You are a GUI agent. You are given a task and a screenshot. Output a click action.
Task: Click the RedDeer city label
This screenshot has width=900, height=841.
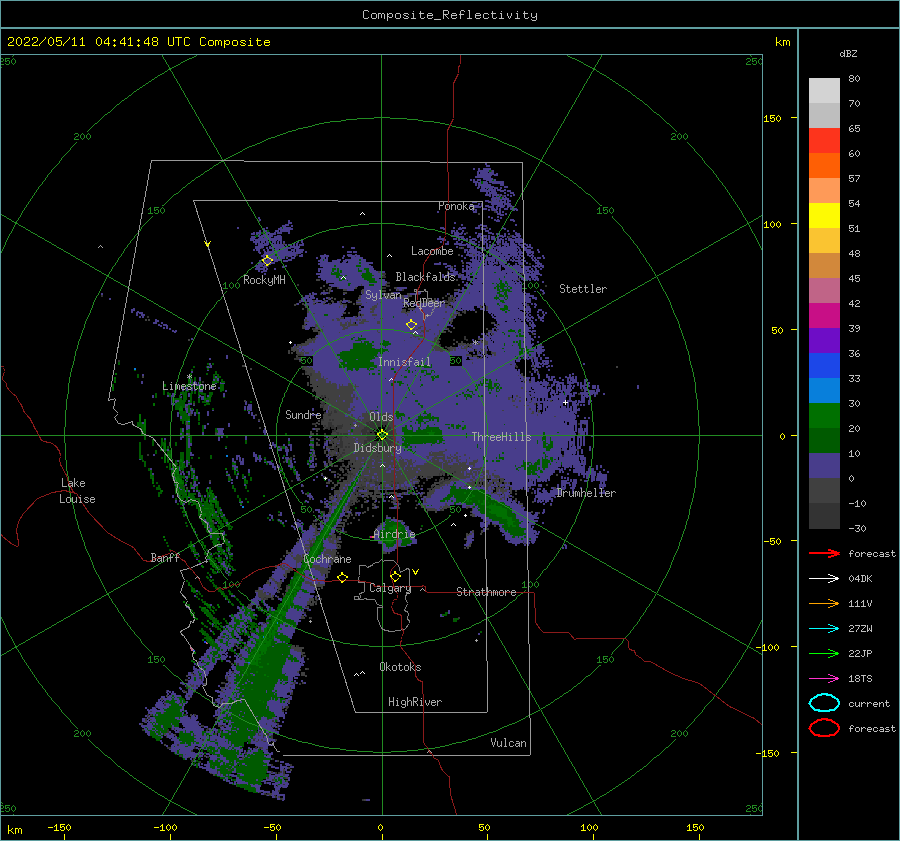[424, 303]
